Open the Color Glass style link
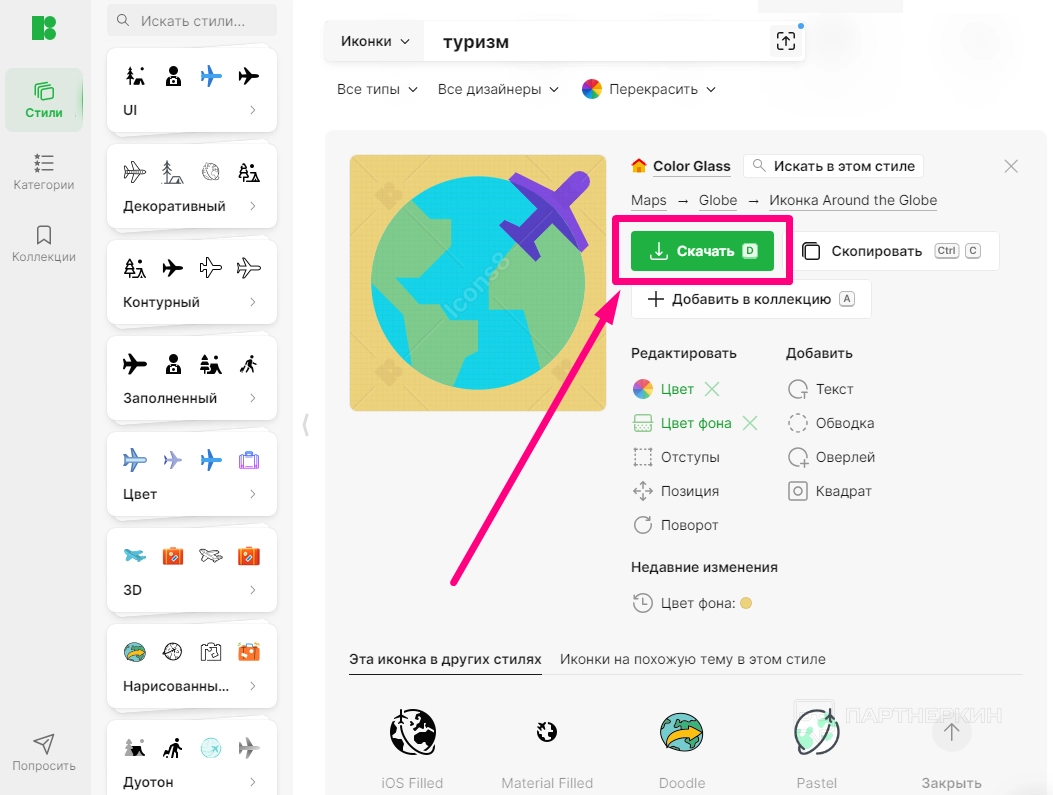The width and height of the screenshot is (1053, 795). point(691,166)
